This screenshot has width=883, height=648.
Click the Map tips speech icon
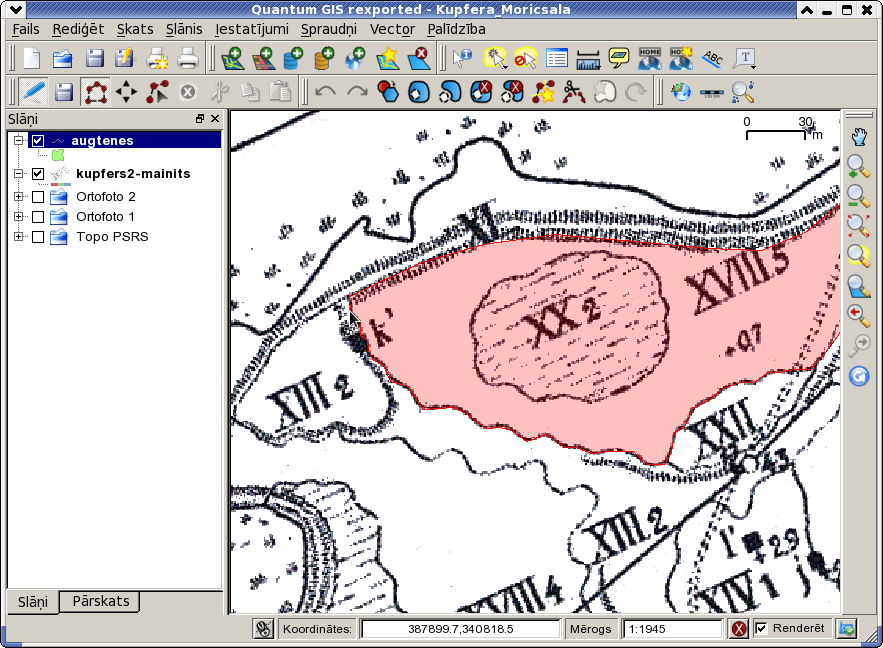coord(619,58)
